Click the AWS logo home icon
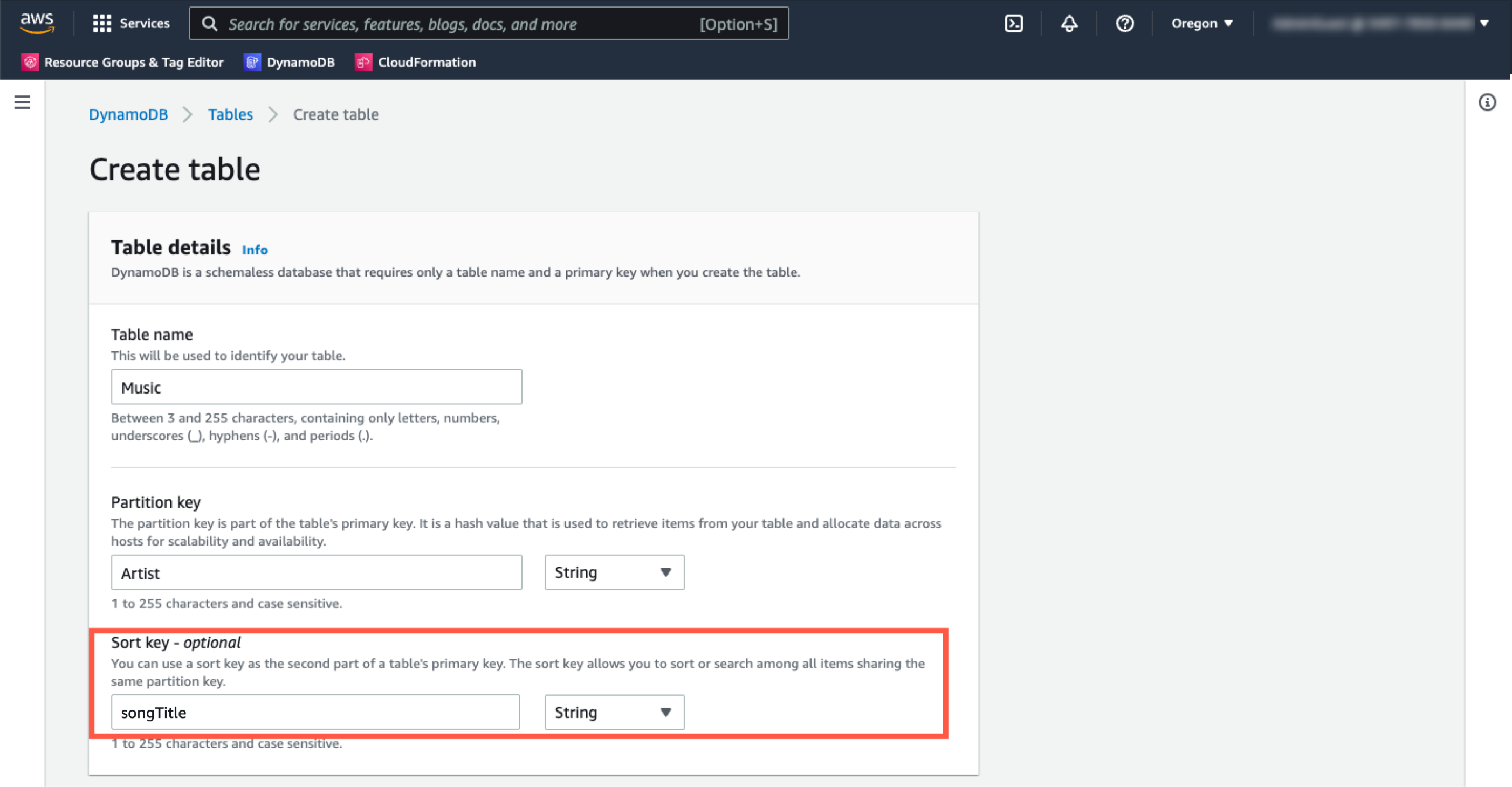This screenshot has width=1512, height=787. click(x=37, y=23)
